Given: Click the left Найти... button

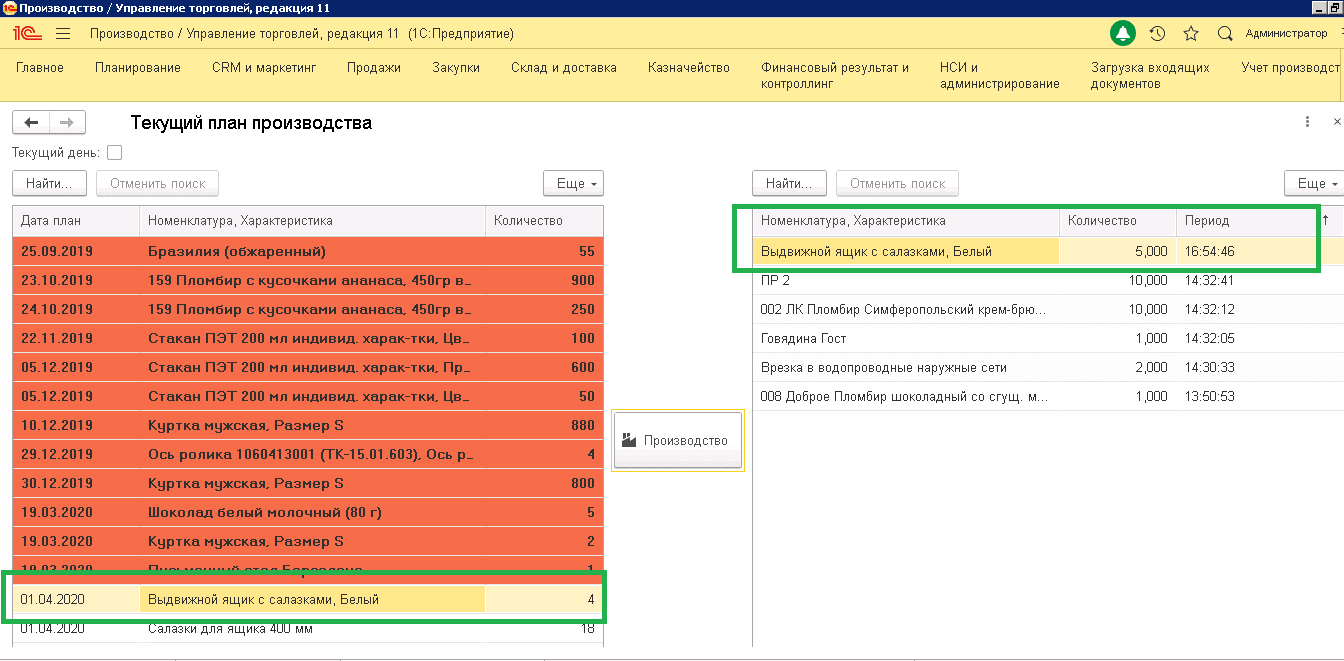Looking at the screenshot, I should (49, 184).
